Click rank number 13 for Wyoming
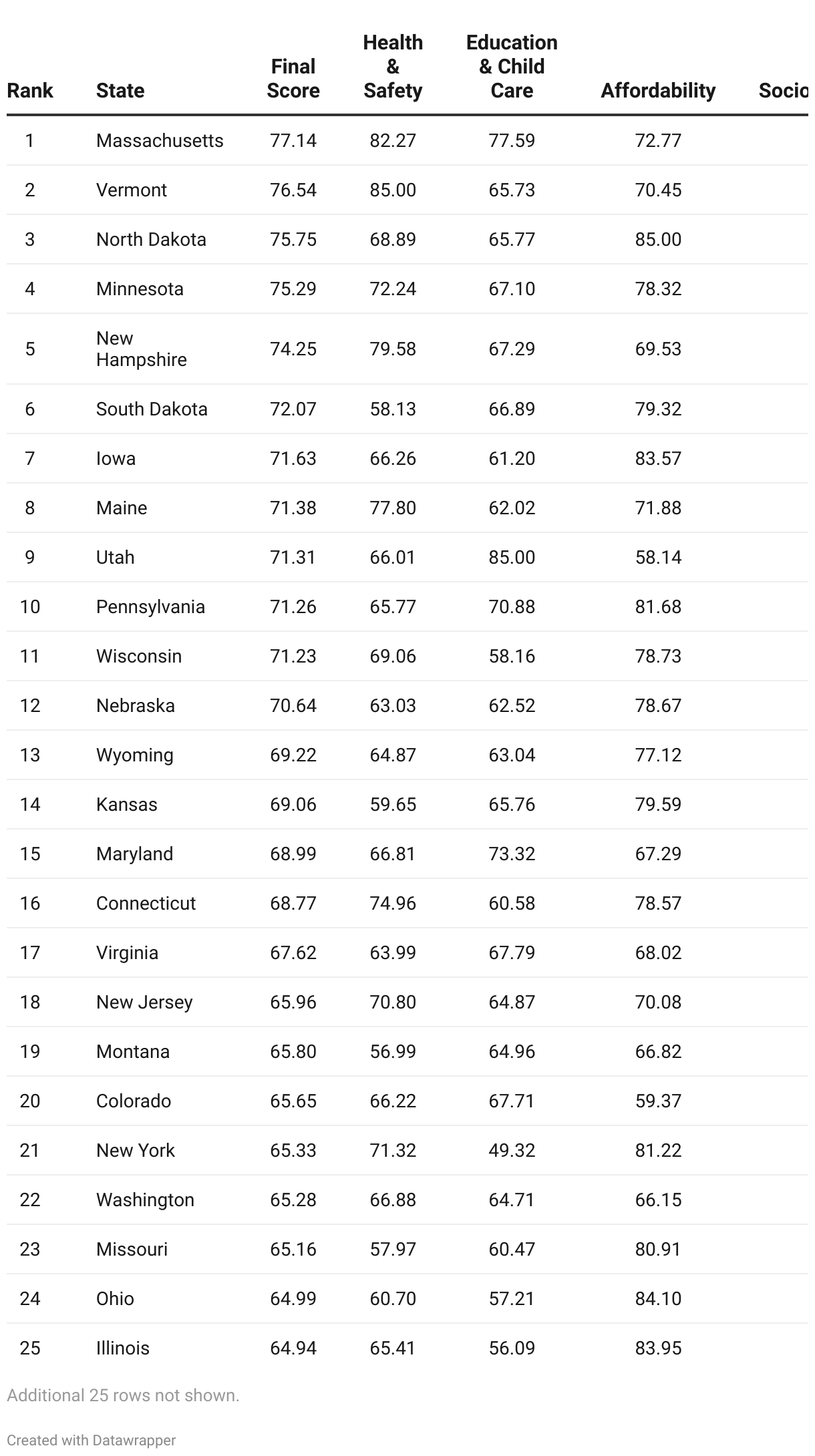 coord(30,755)
